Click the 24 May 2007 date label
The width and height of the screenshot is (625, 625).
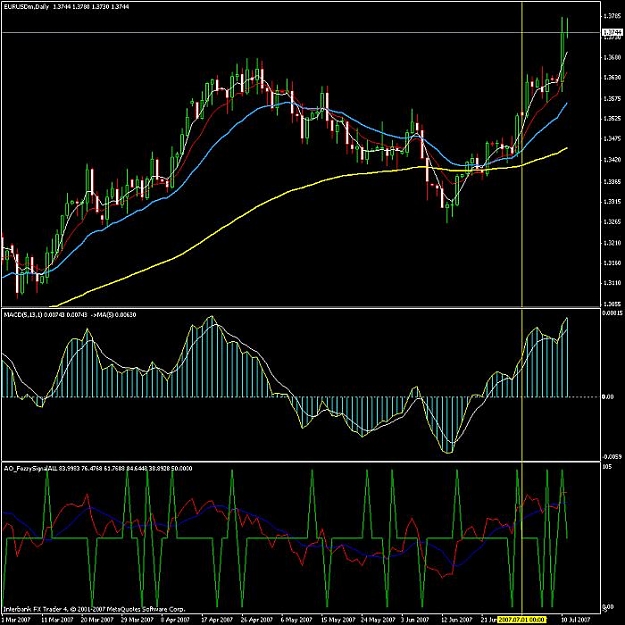[378, 620]
